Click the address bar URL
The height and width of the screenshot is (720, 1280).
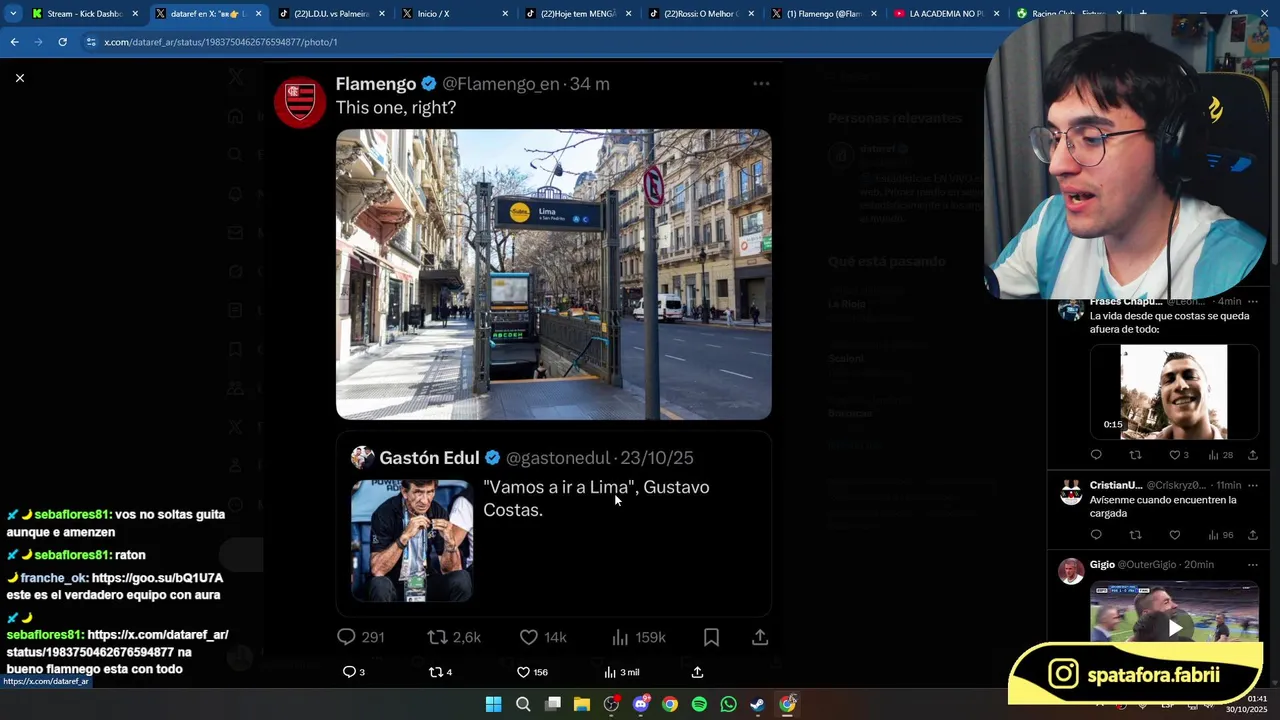point(221,42)
